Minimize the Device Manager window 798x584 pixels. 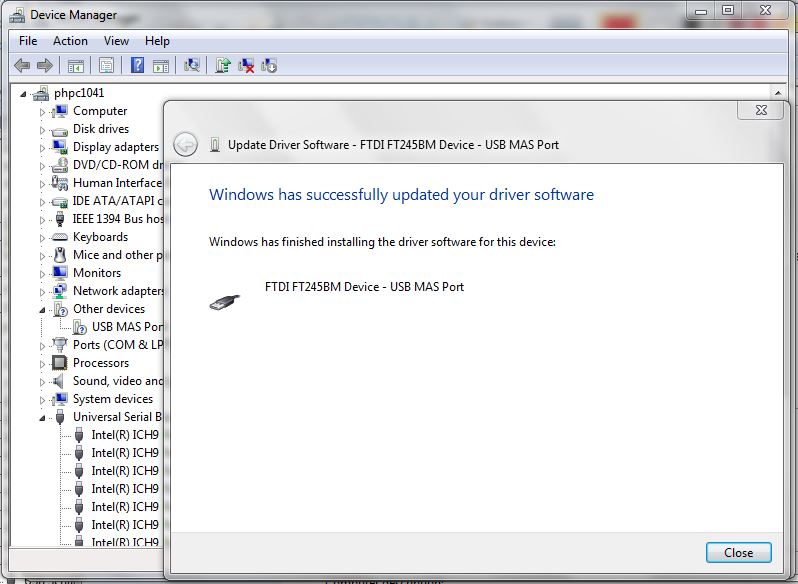click(x=701, y=10)
